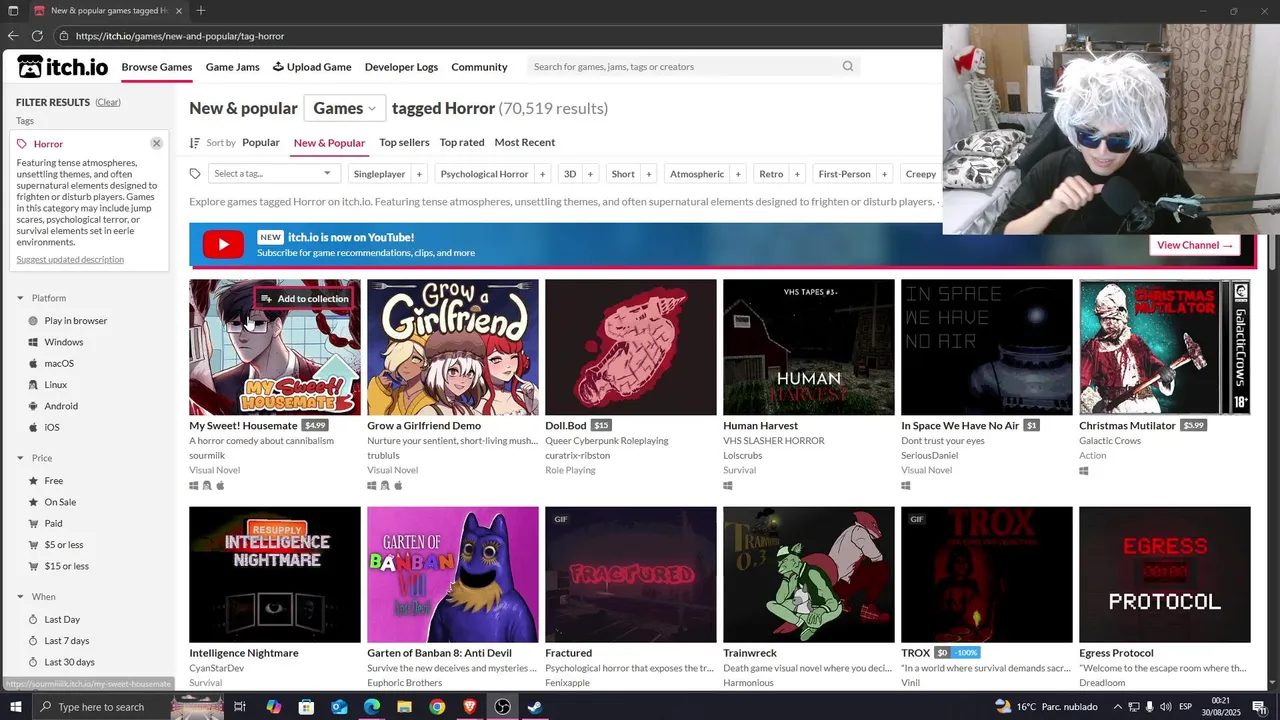
Task: Click the View Channel button
Action: point(1195,245)
